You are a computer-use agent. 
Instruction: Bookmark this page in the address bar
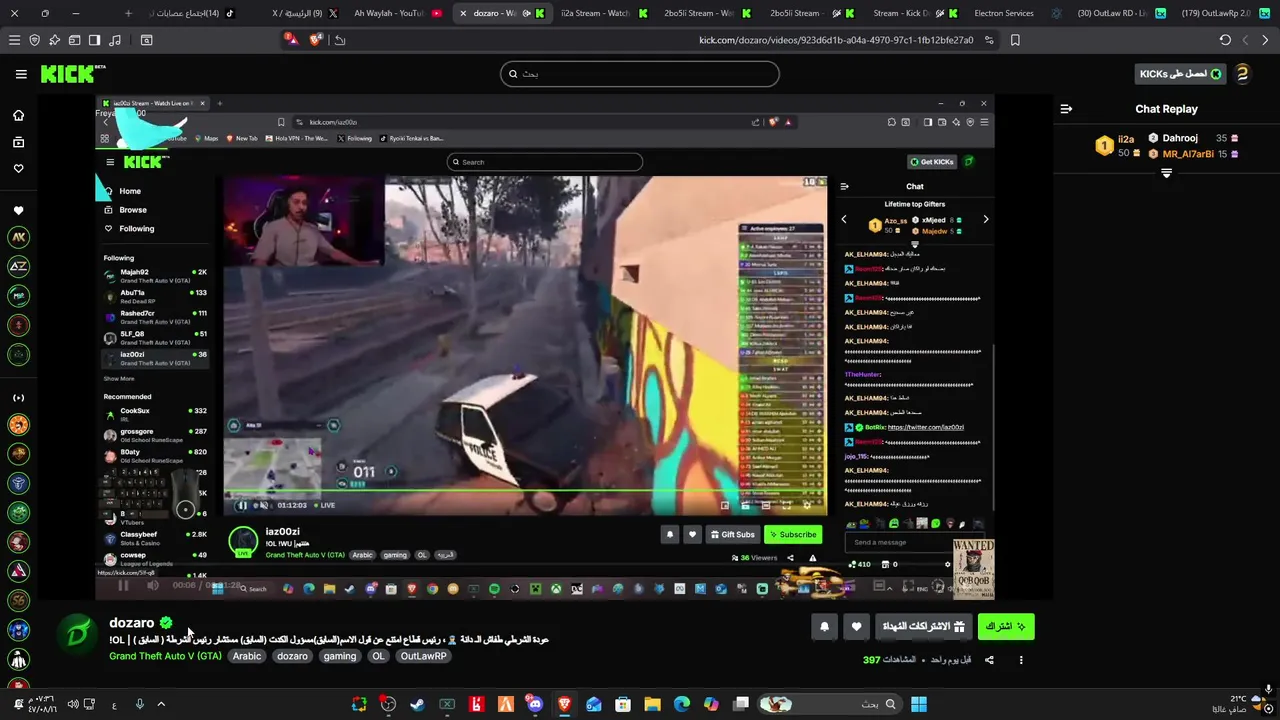coord(1015,40)
